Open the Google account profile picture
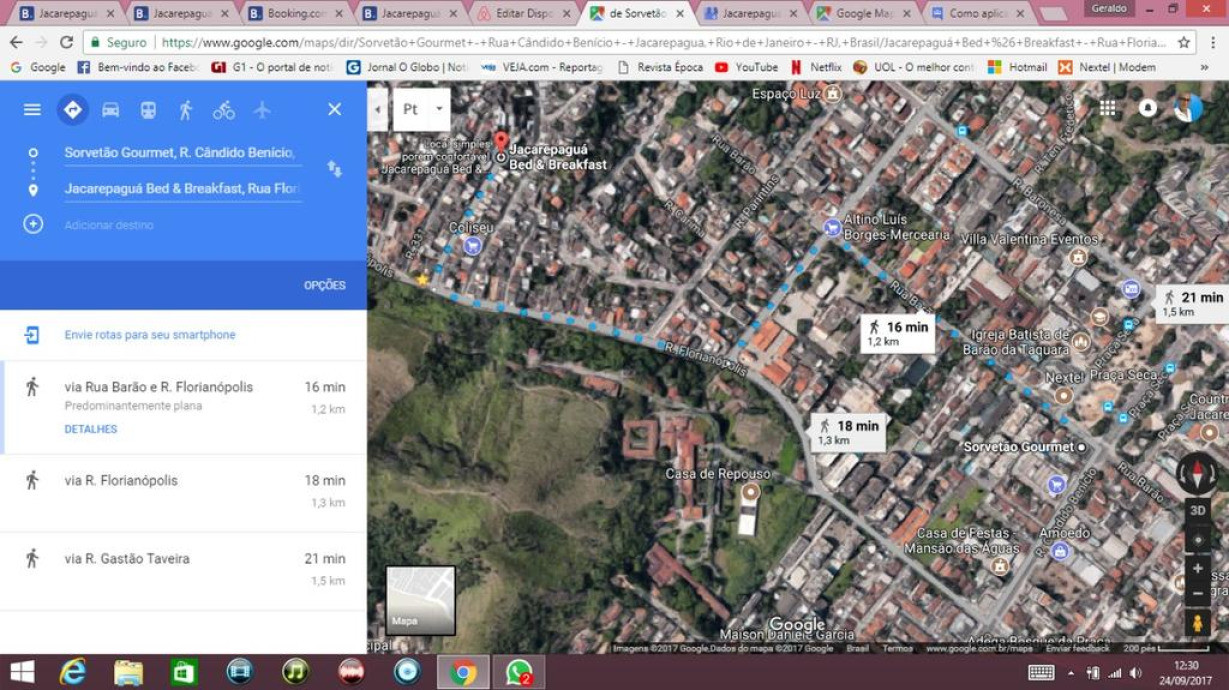Screen dimensions: 1229x690 (1188, 108)
